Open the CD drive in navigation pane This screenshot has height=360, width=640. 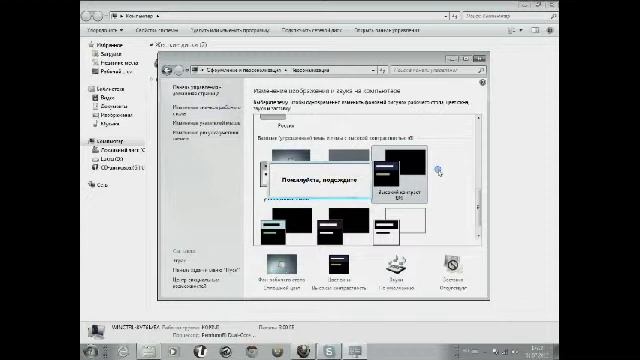pos(122,168)
